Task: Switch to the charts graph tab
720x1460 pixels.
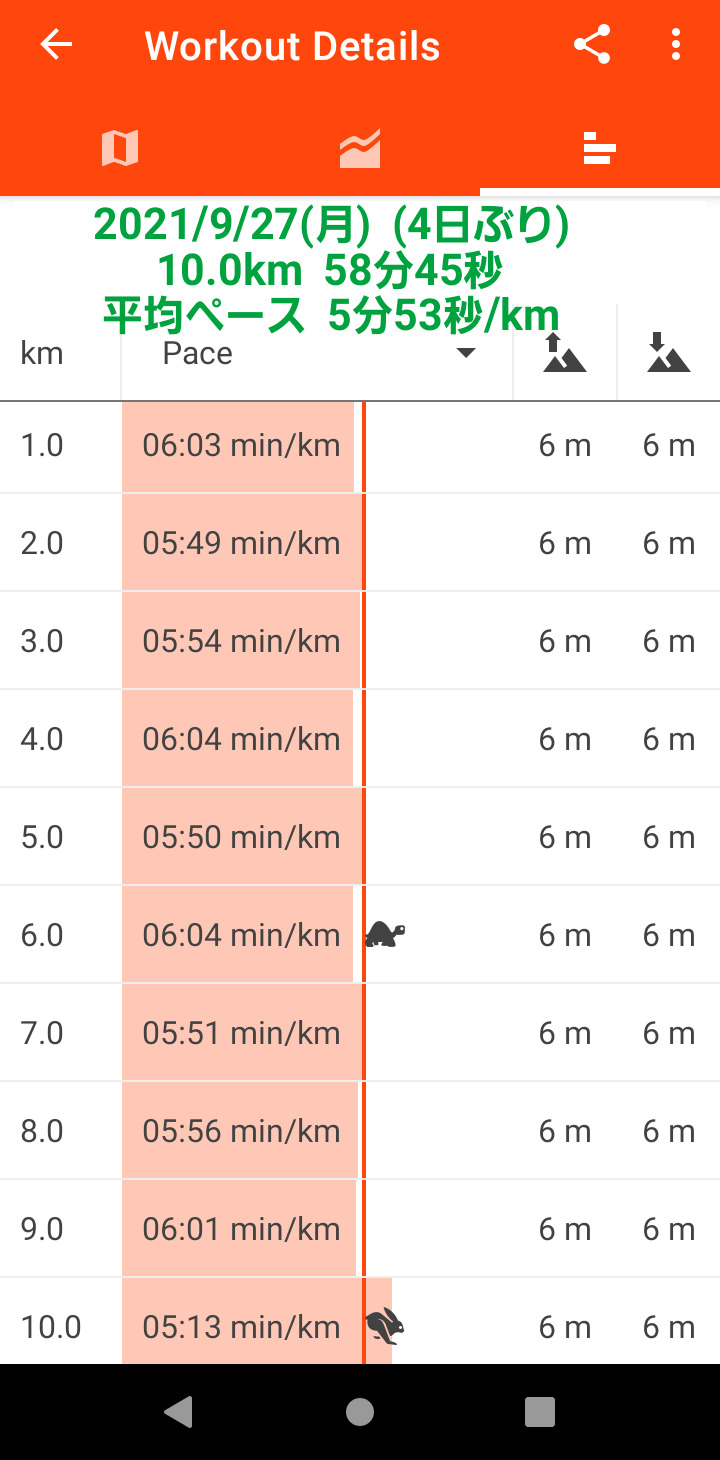Action: [360, 149]
